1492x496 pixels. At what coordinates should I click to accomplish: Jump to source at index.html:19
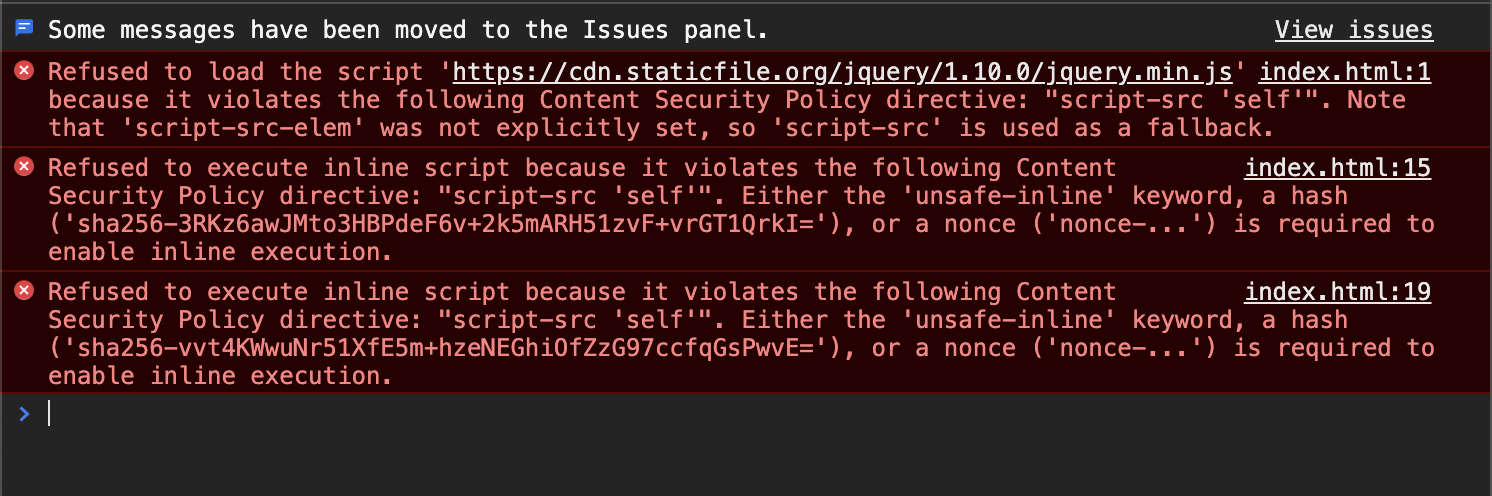coord(1337,292)
